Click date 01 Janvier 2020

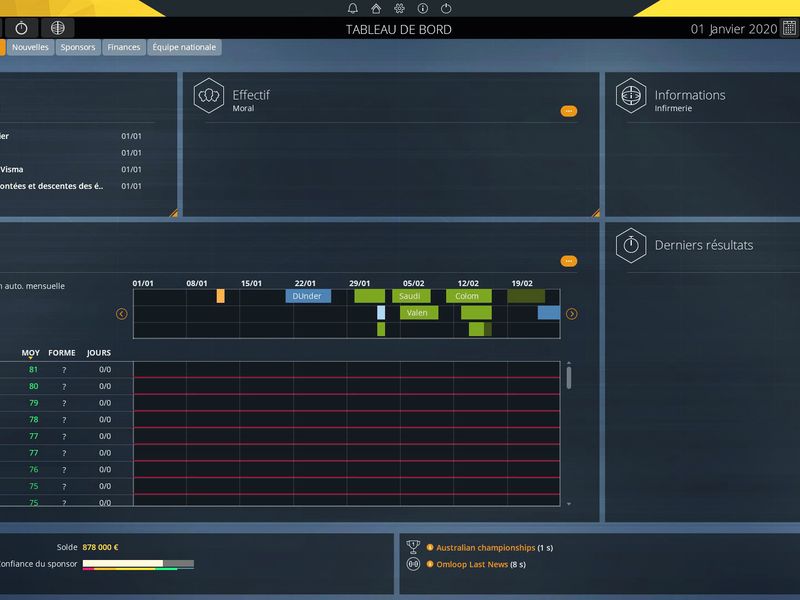(x=734, y=29)
